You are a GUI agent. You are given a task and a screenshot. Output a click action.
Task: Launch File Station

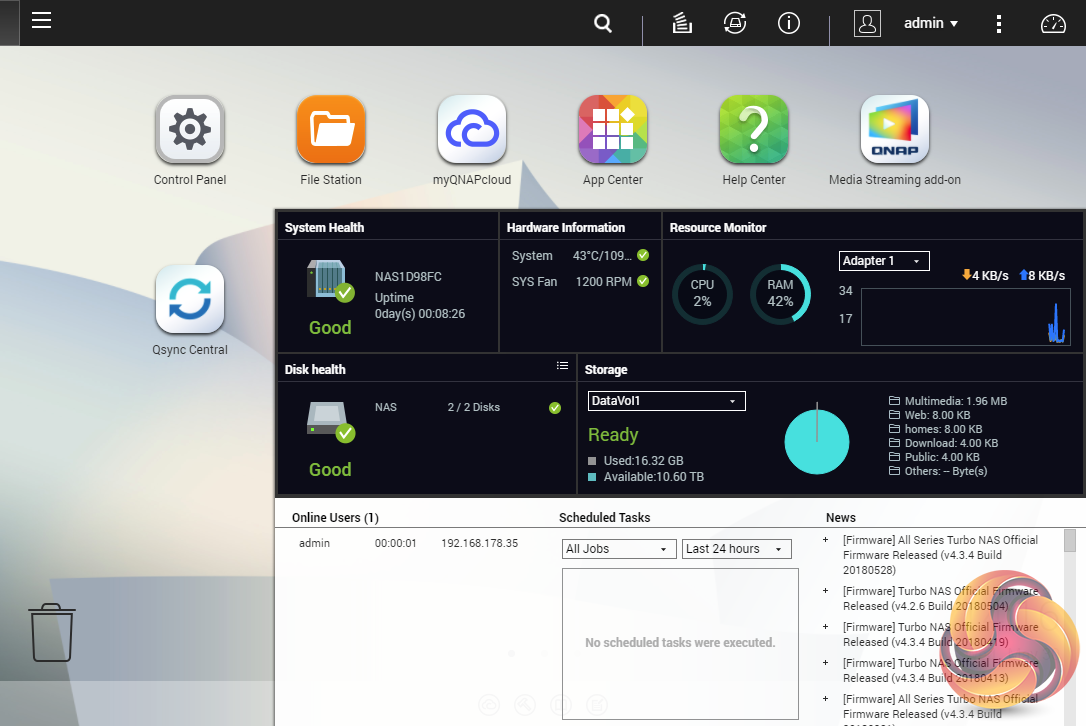(x=331, y=130)
